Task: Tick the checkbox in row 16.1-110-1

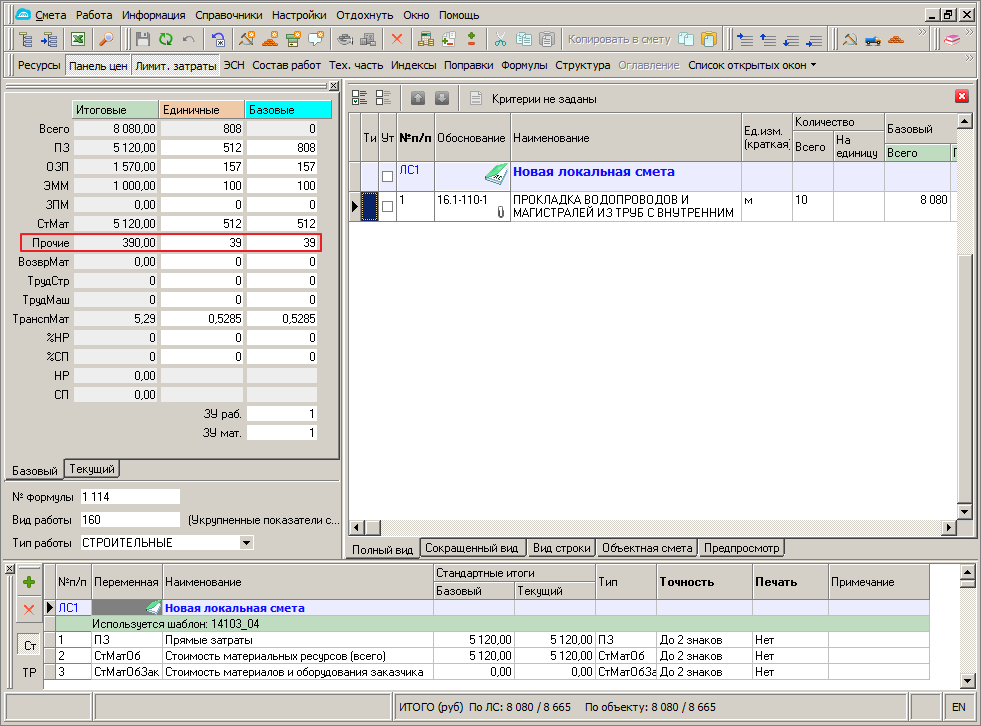Action: click(x=387, y=207)
